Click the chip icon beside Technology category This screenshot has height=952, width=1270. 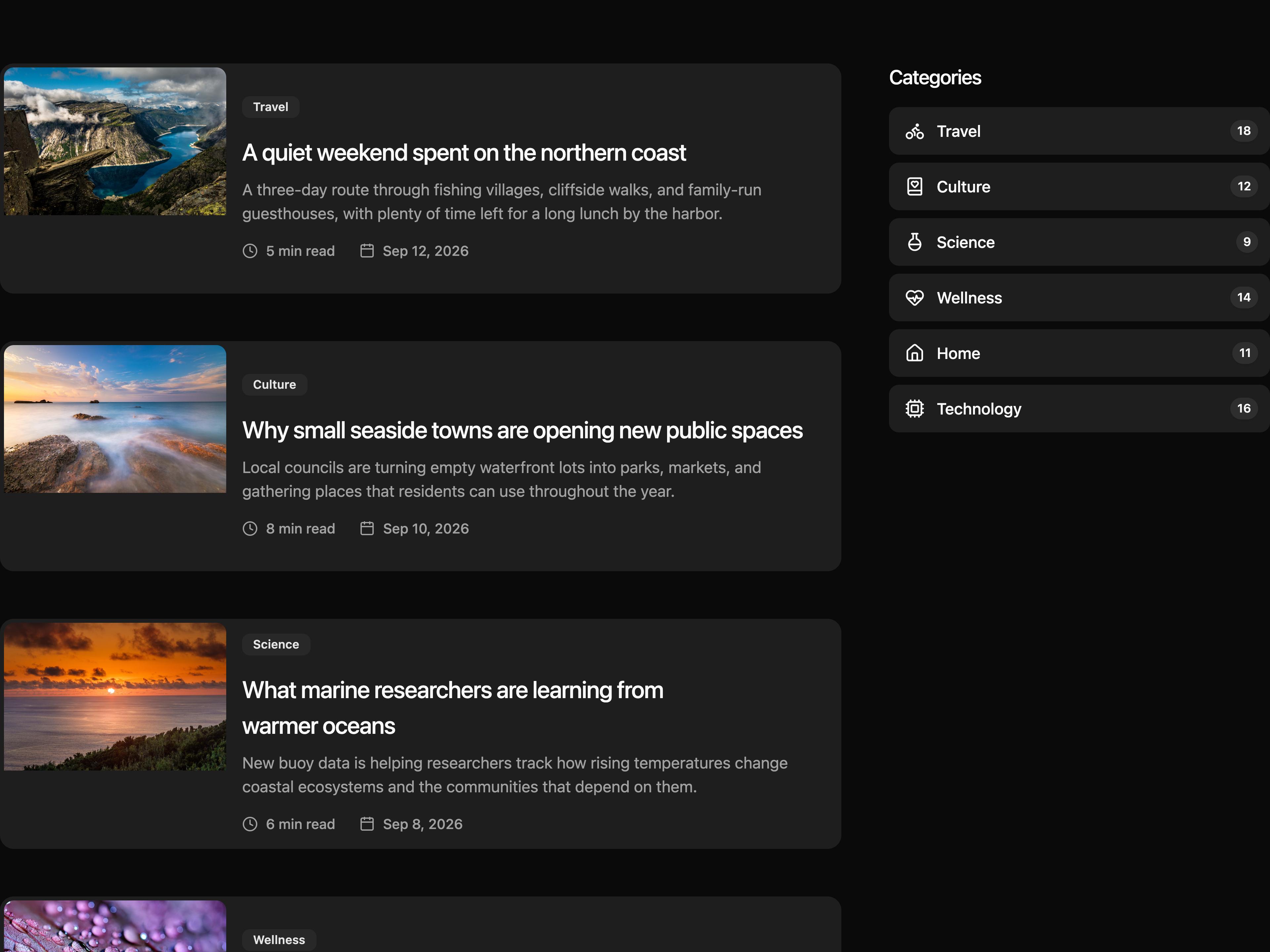(x=914, y=409)
